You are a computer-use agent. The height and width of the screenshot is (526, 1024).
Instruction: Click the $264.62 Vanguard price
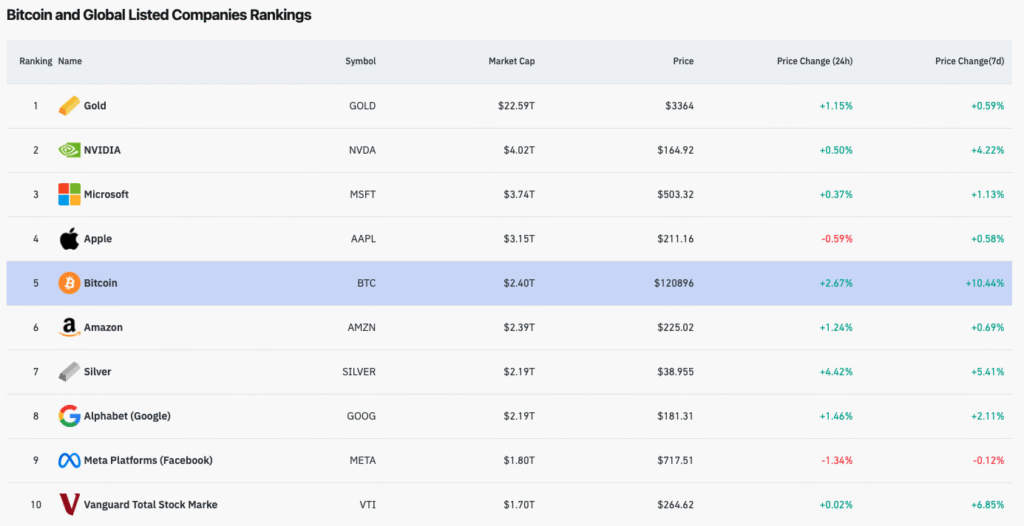click(676, 504)
